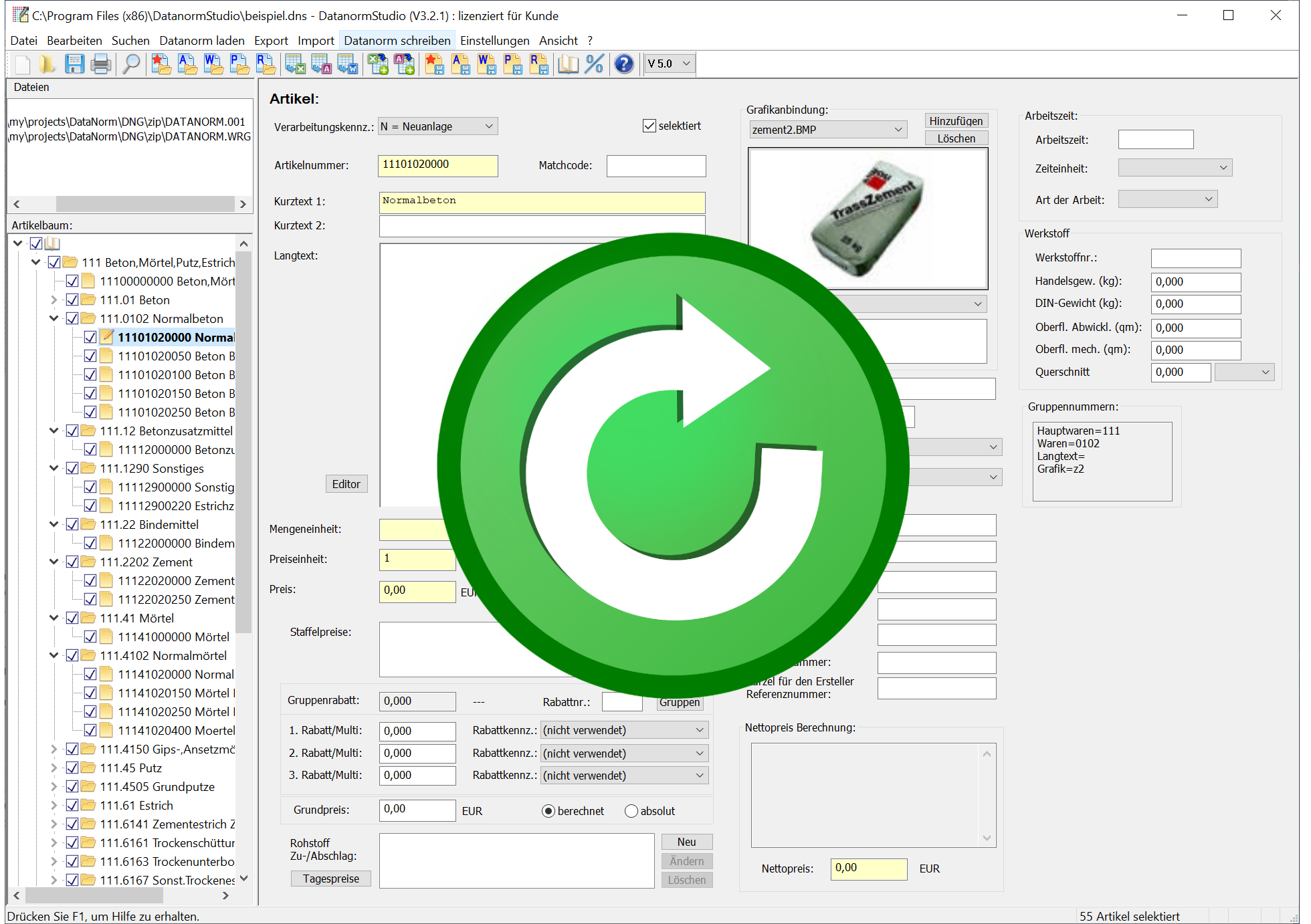
Task: Toggle checkbox for 111.01 Beton
Action: point(72,300)
